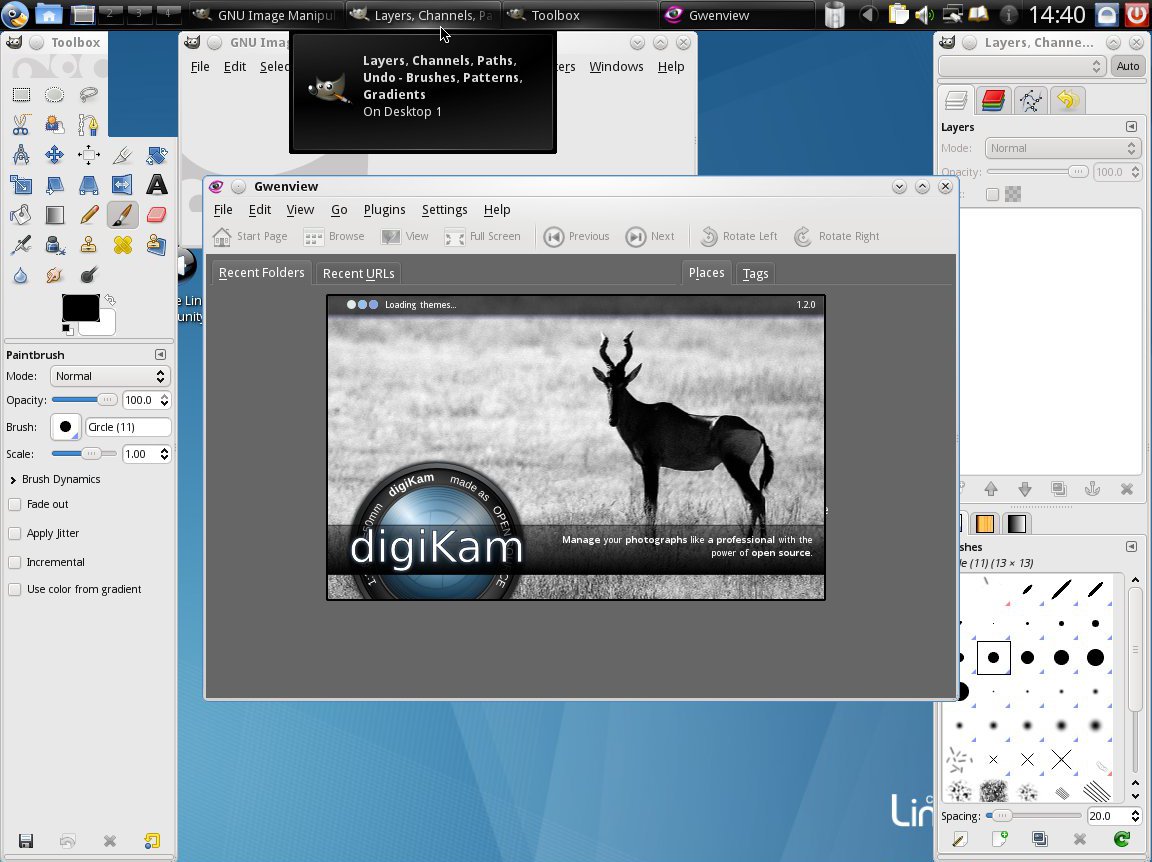Select the Ellipse Select tool
The width and height of the screenshot is (1152, 862).
(x=55, y=95)
